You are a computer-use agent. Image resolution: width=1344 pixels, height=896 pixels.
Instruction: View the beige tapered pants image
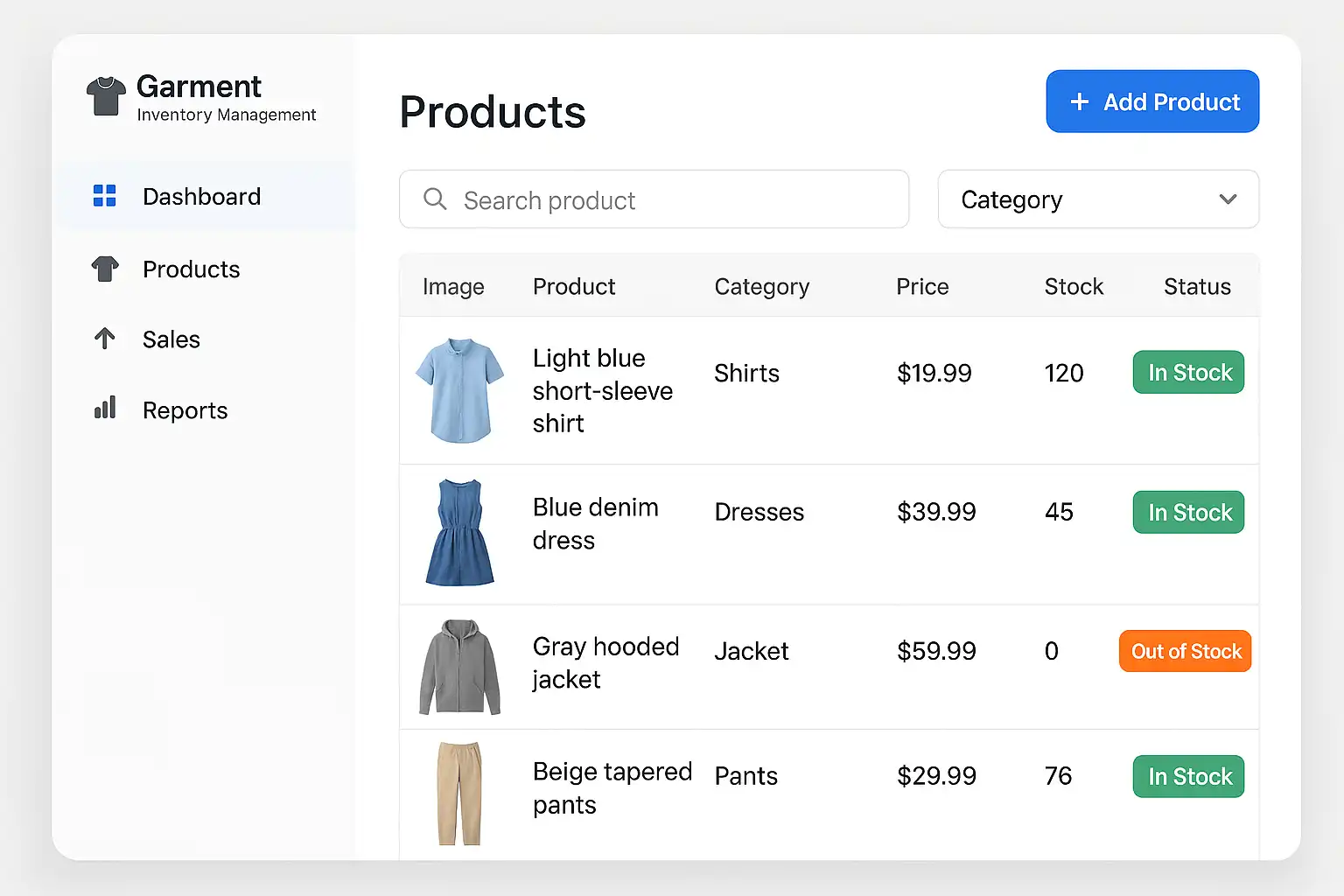coord(459,794)
